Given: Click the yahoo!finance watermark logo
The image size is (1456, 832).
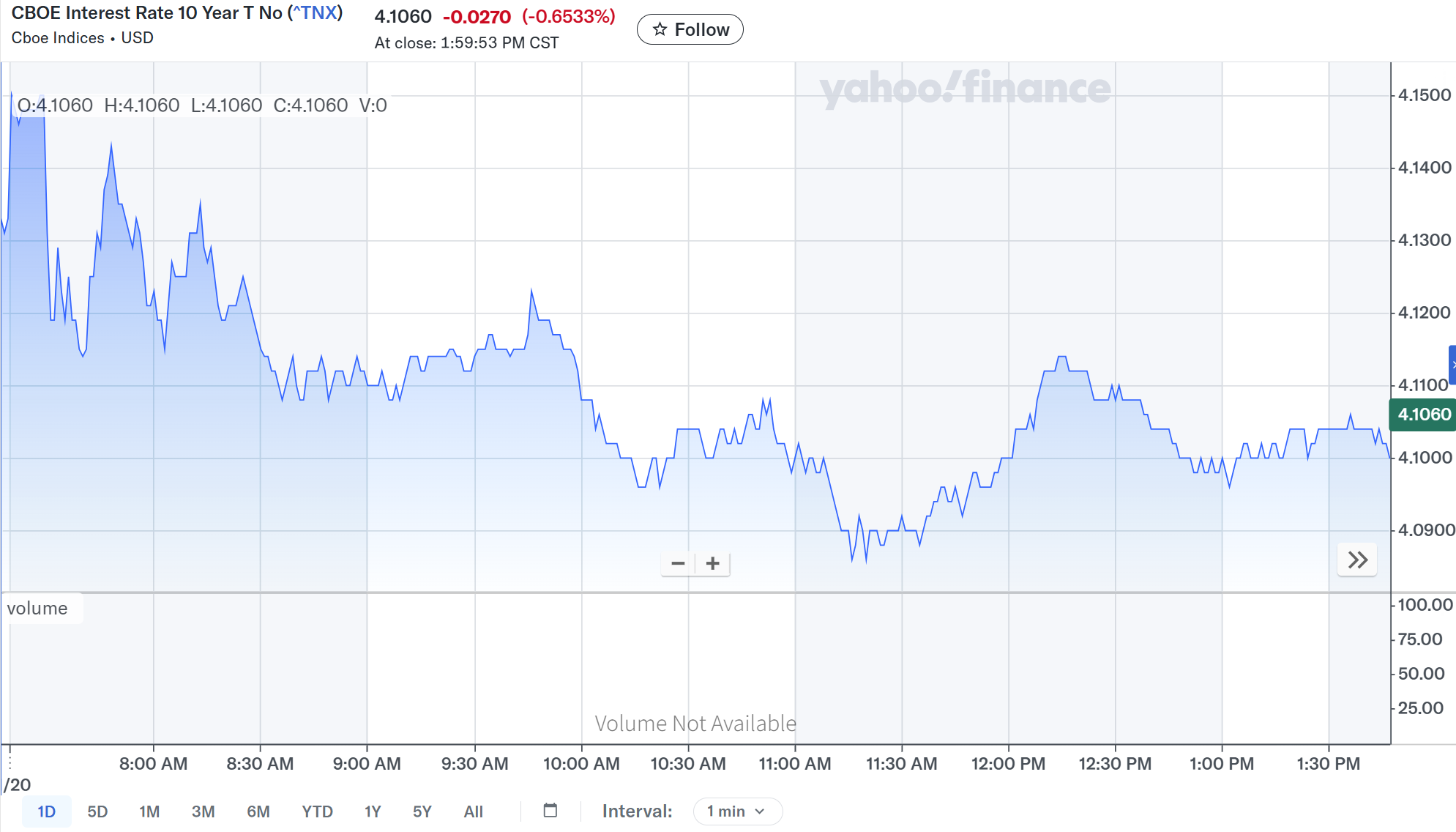Looking at the screenshot, I should pos(965,89).
